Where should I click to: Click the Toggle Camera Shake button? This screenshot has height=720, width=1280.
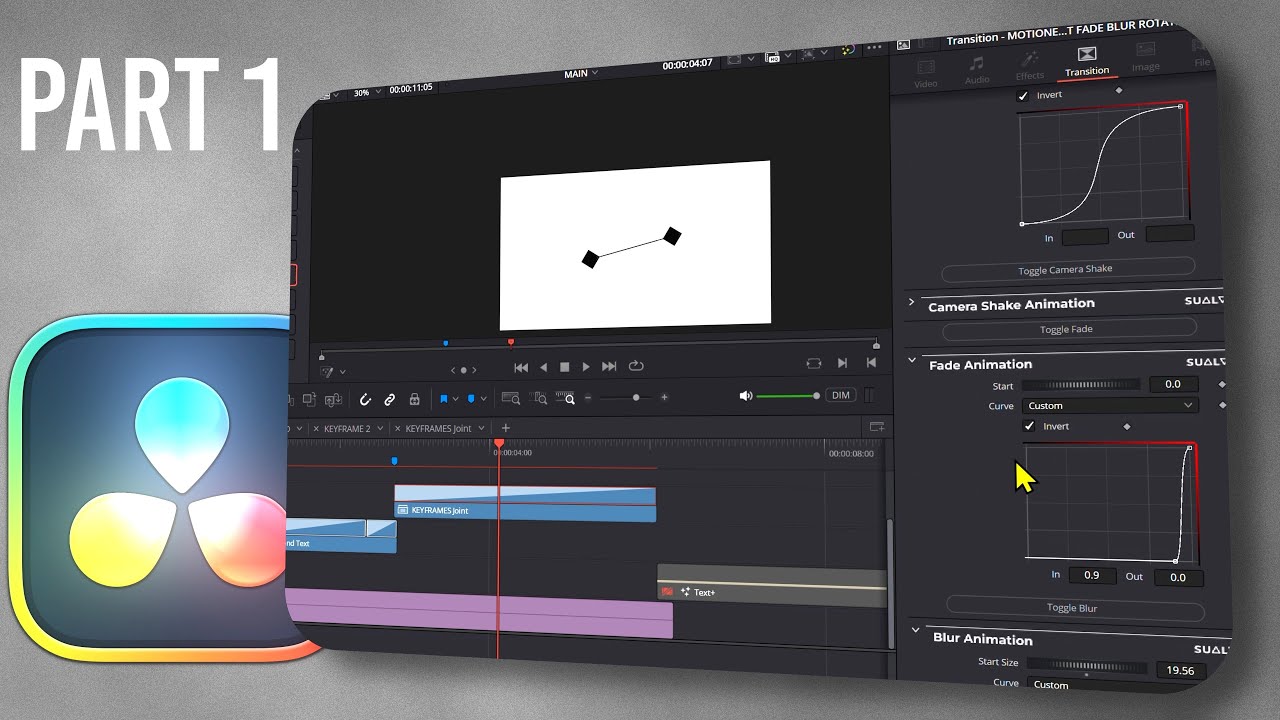[1068, 268]
